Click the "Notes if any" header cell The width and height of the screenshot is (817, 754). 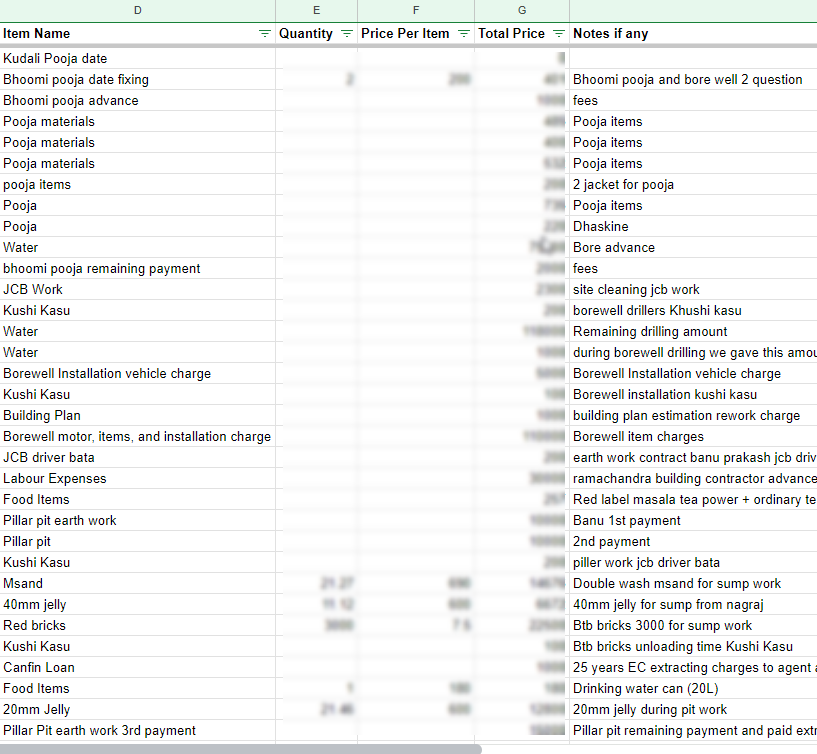[692, 34]
